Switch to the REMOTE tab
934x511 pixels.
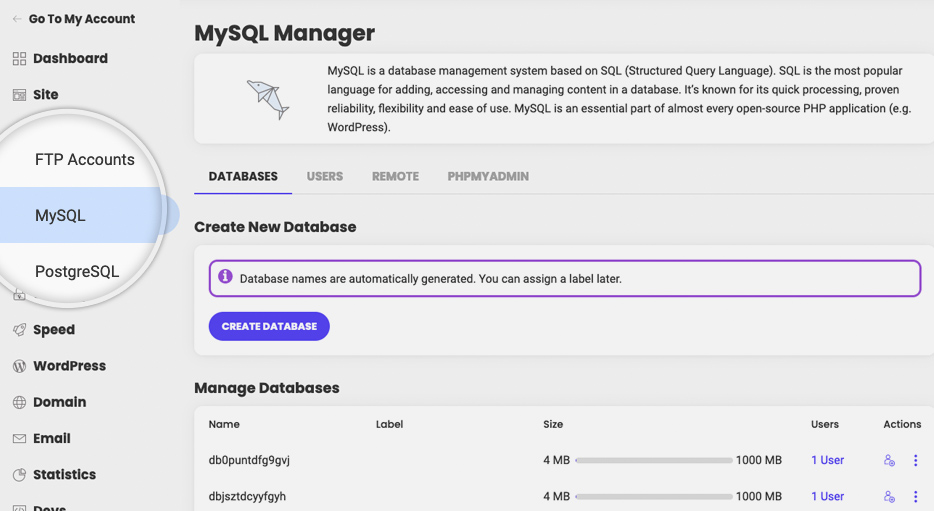tap(396, 176)
